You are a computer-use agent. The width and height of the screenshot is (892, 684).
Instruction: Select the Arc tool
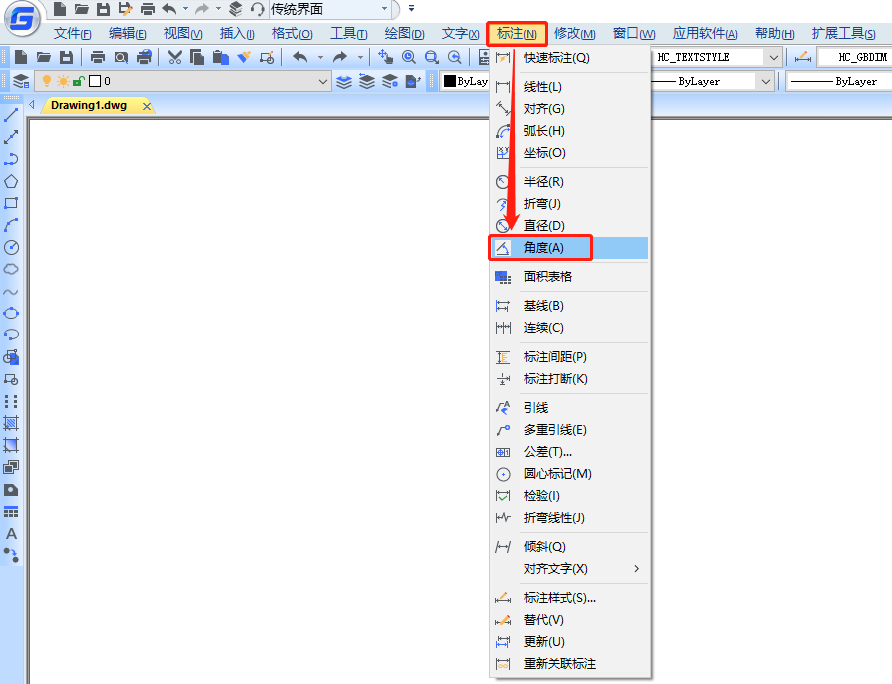[11, 225]
